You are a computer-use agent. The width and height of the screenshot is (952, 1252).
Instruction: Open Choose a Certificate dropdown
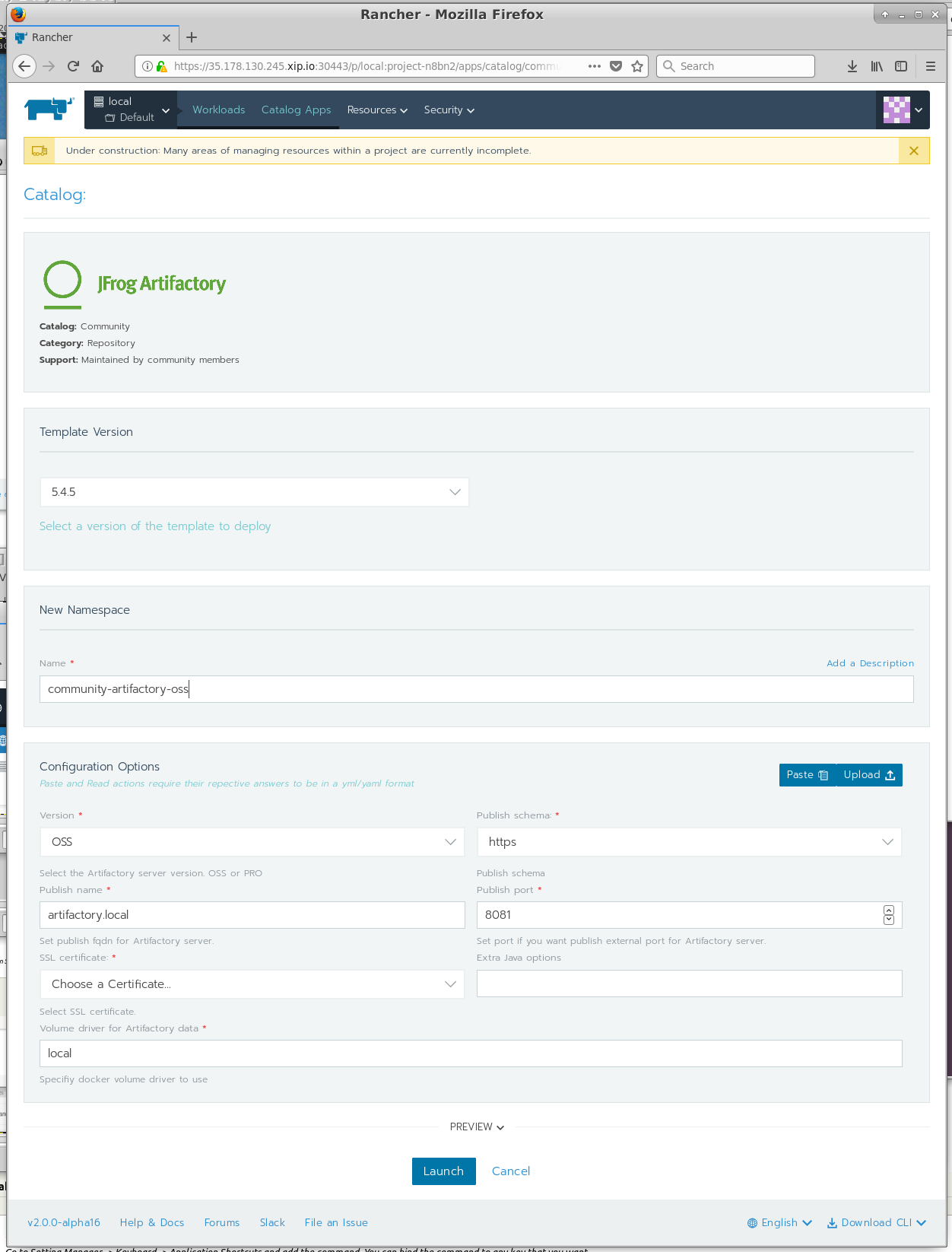252,984
